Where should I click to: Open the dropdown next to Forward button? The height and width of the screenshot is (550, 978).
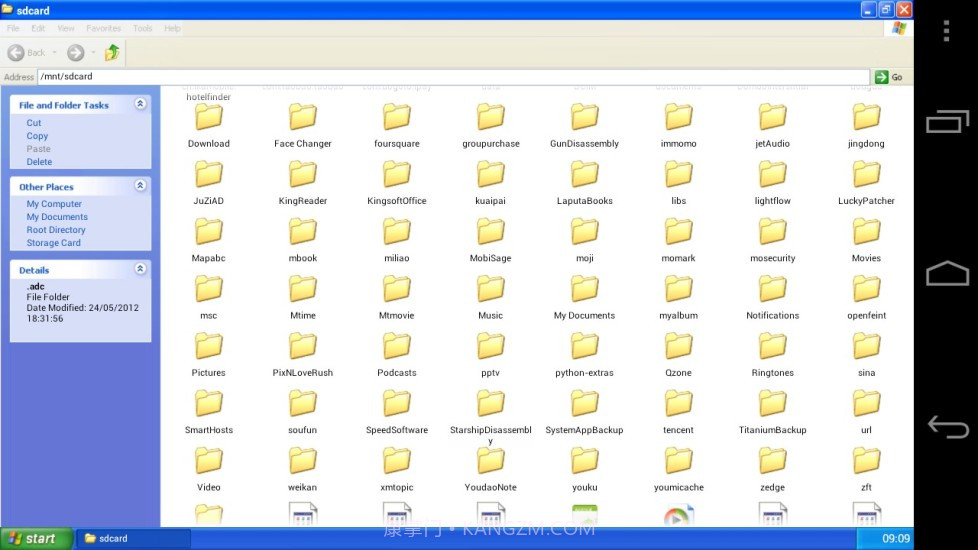click(x=93, y=52)
